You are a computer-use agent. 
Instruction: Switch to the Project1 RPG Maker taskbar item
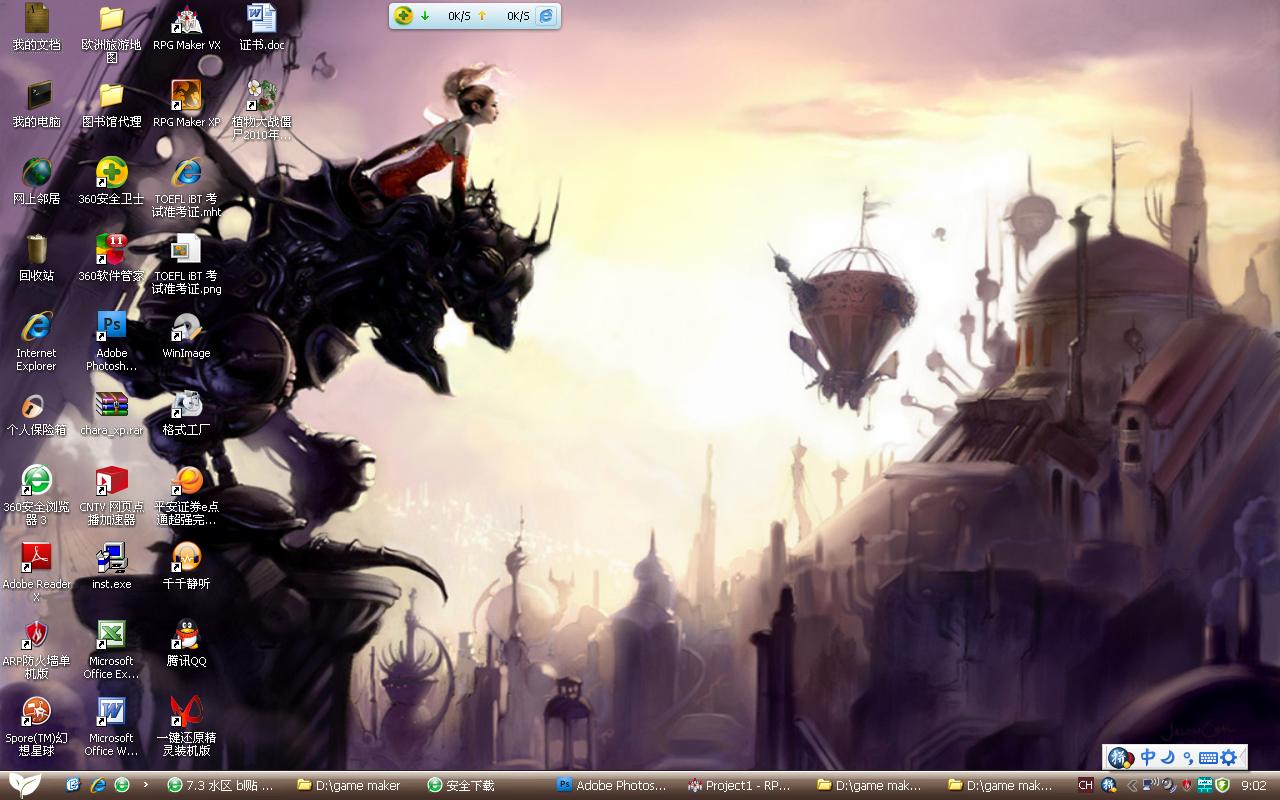(x=741, y=785)
